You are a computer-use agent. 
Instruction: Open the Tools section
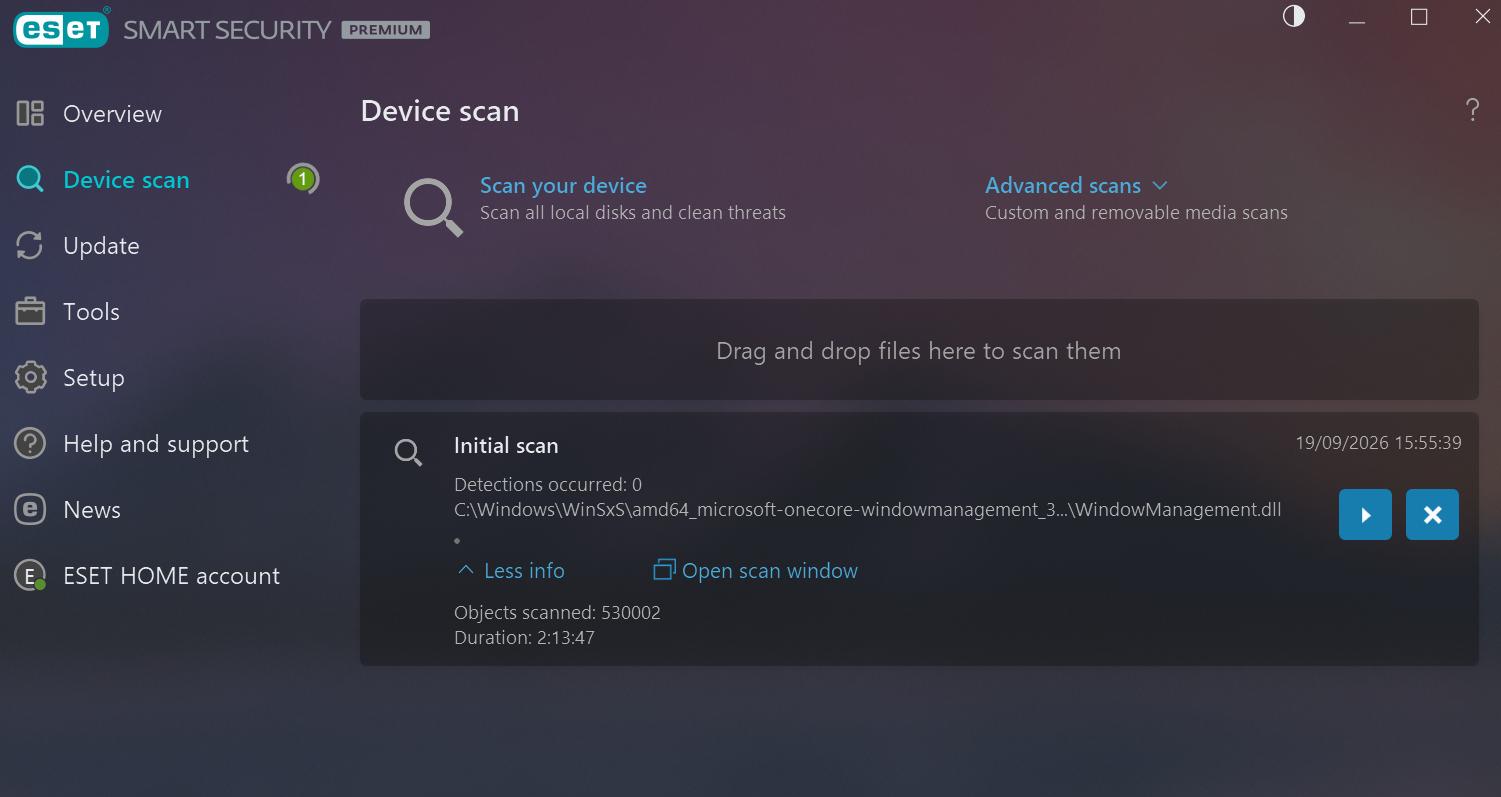(x=91, y=312)
